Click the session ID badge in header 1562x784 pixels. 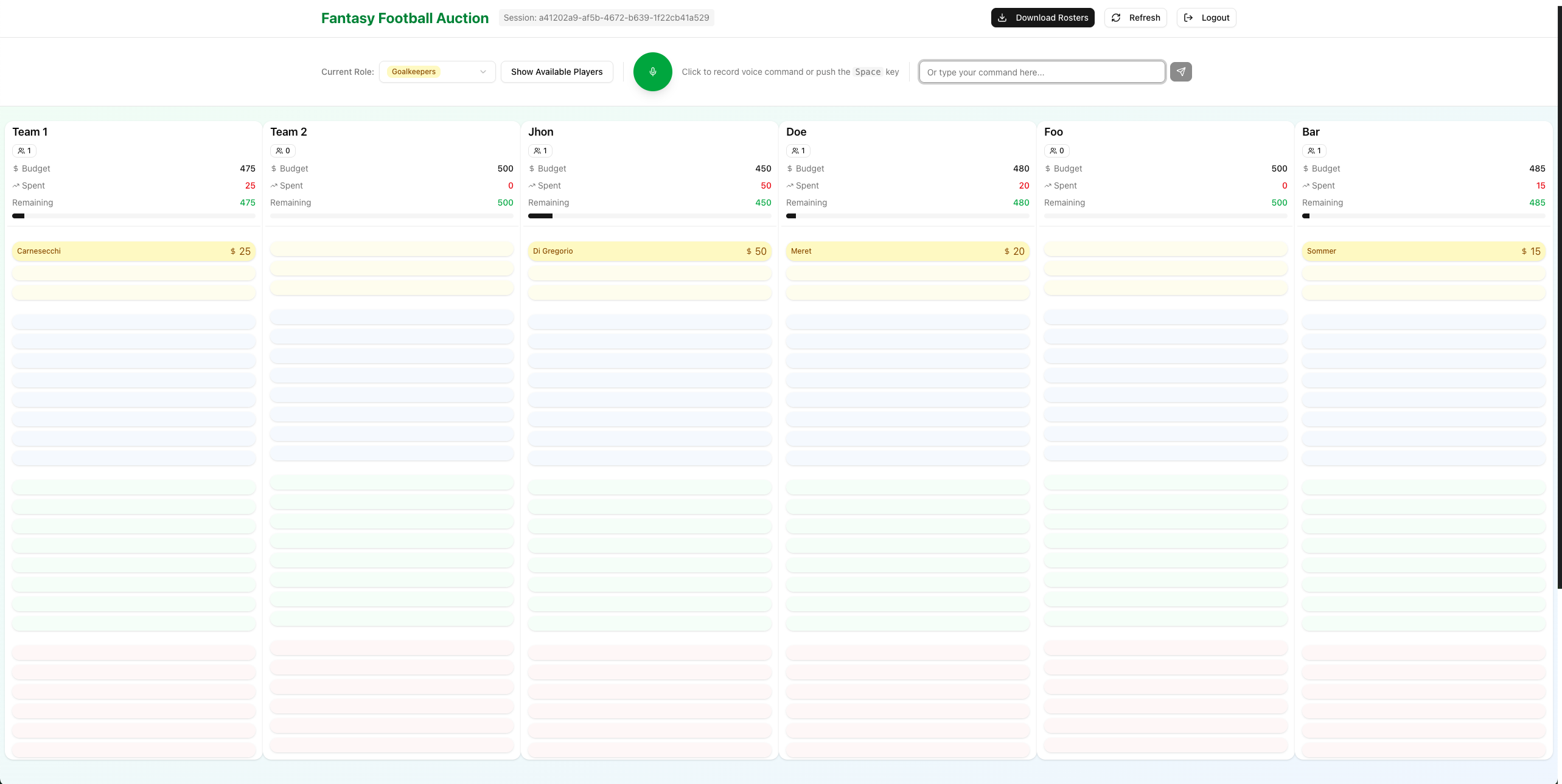tap(606, 18)
